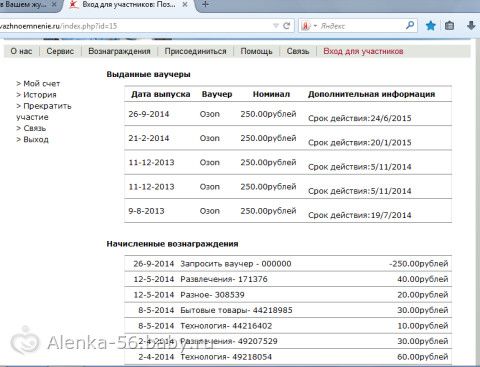Screen dimensions: 480x367
Task: Close the 'Вход для участников' browser tab
Action: pyautogui.click(x=185, y=5)
